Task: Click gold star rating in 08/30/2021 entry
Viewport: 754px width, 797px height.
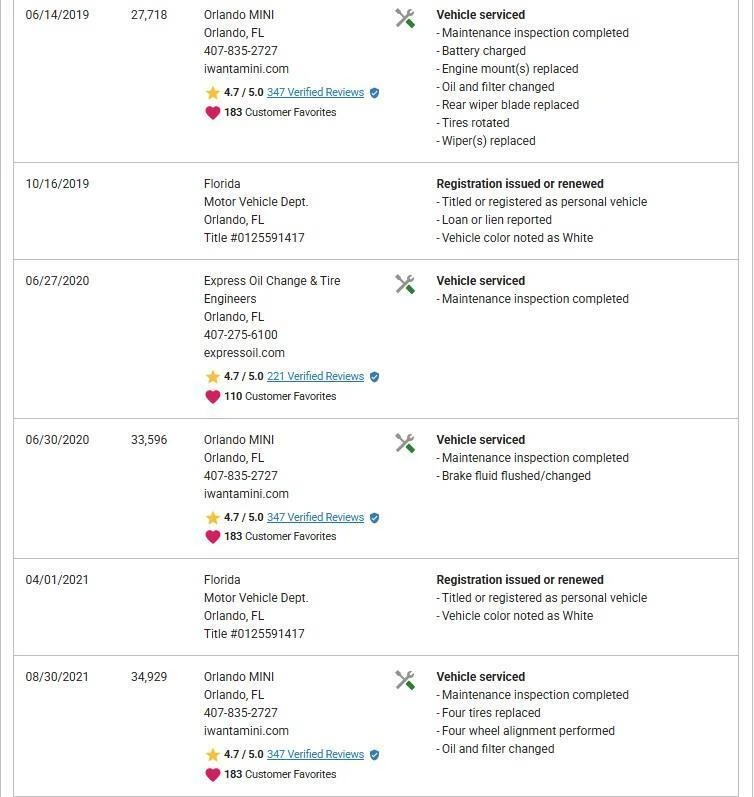Action: tap(212, 755)
